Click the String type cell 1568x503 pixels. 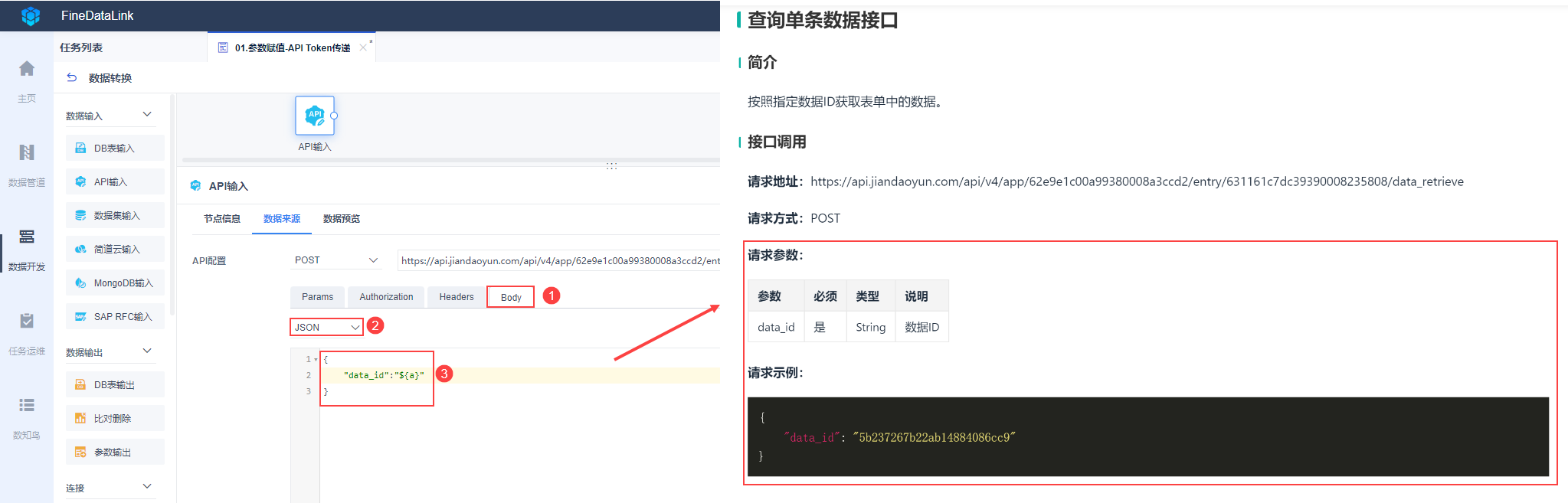871,327
